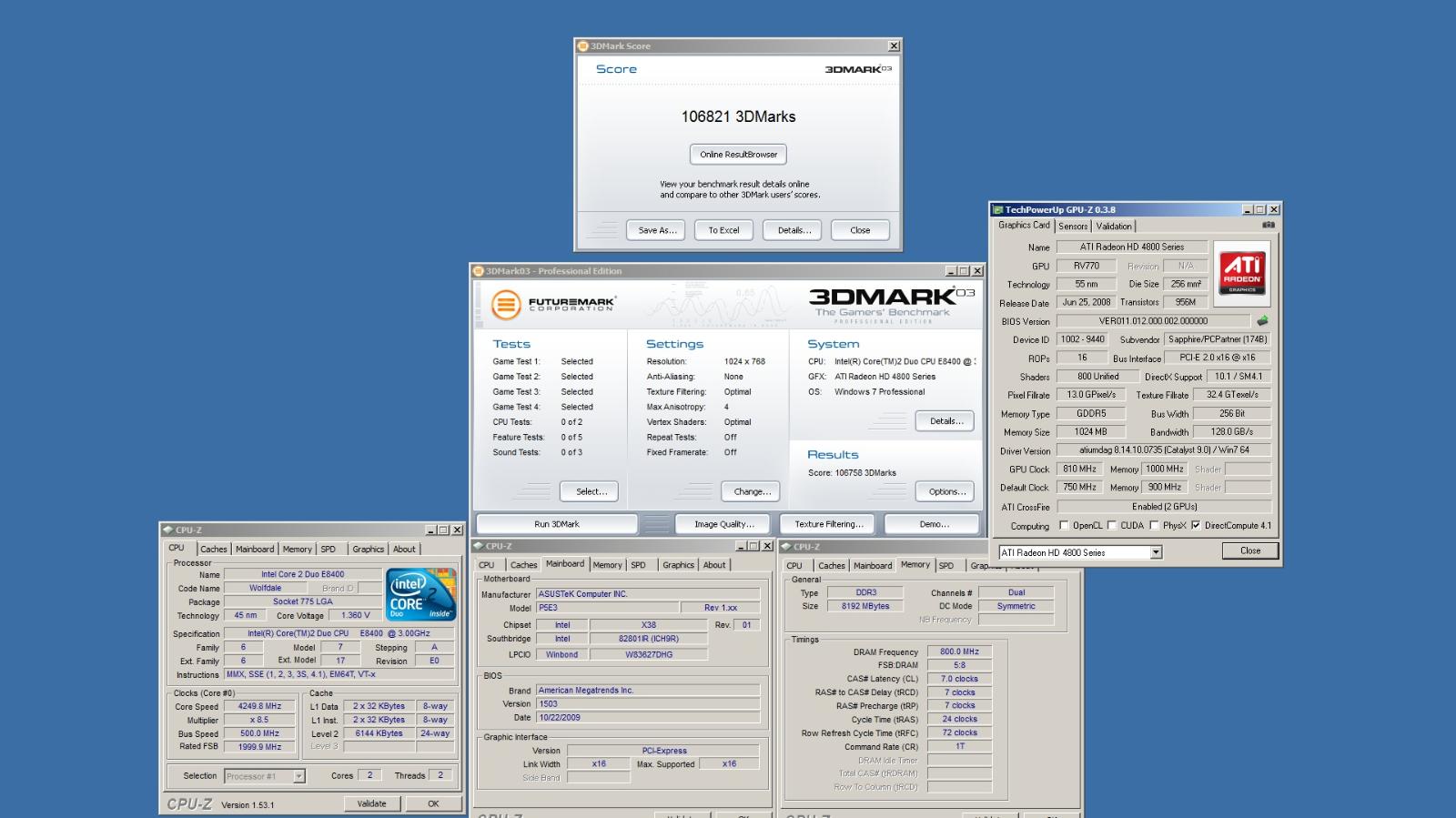Click title icon of CPU-Z Mainboard window
The height and width of the screenshot is (818, 1456).
[x=478, y=546]
